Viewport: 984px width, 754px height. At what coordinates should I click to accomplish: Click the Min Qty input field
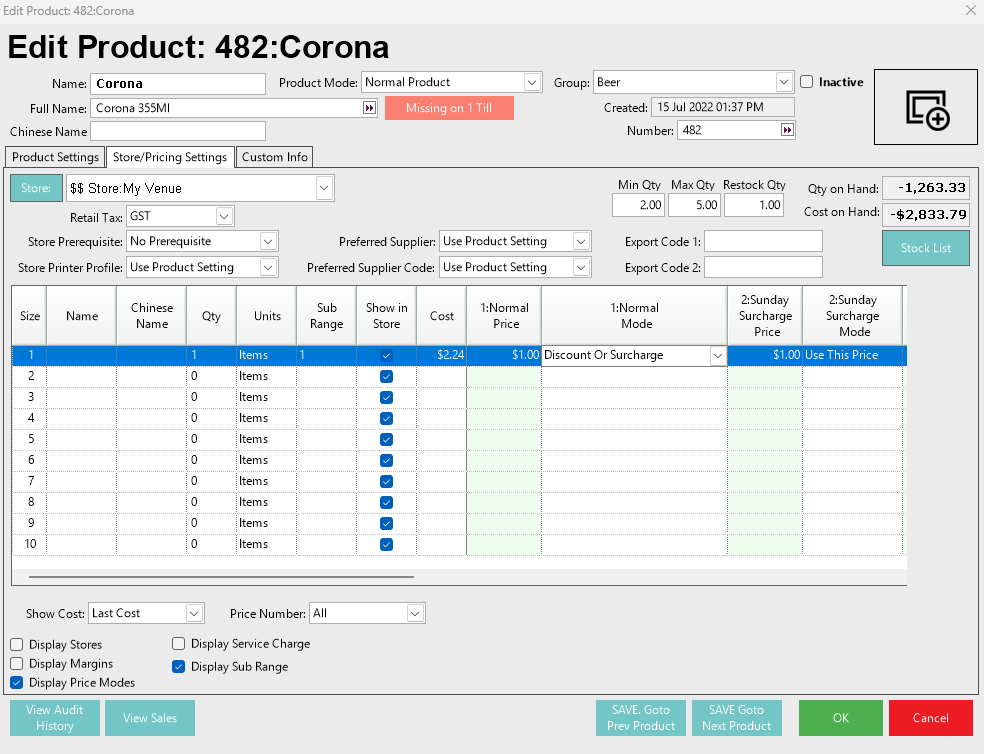pyautogui.click(x=638, y=205)
